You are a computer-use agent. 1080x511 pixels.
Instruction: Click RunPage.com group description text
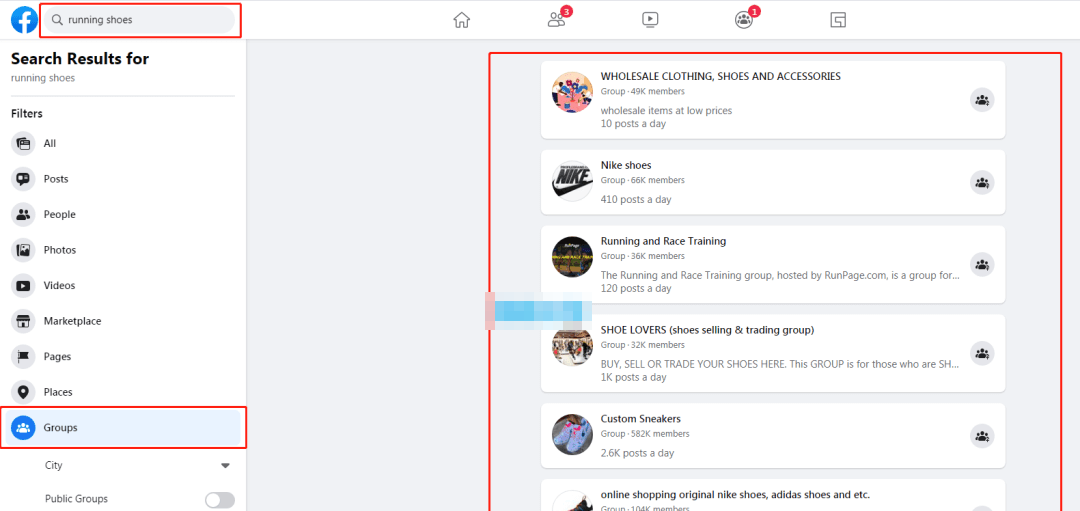click(x=780, y=275)
